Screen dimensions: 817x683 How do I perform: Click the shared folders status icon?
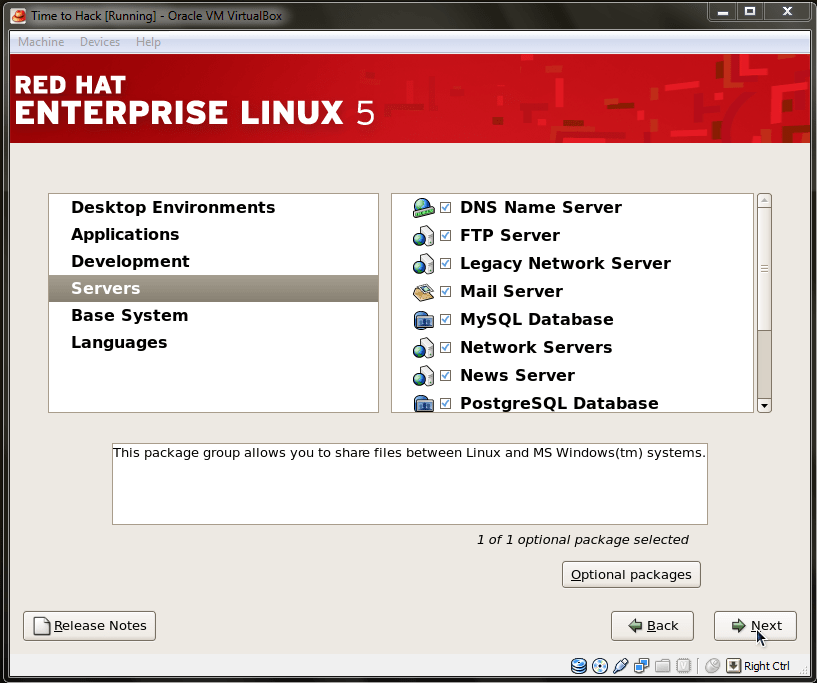(662, 665)
